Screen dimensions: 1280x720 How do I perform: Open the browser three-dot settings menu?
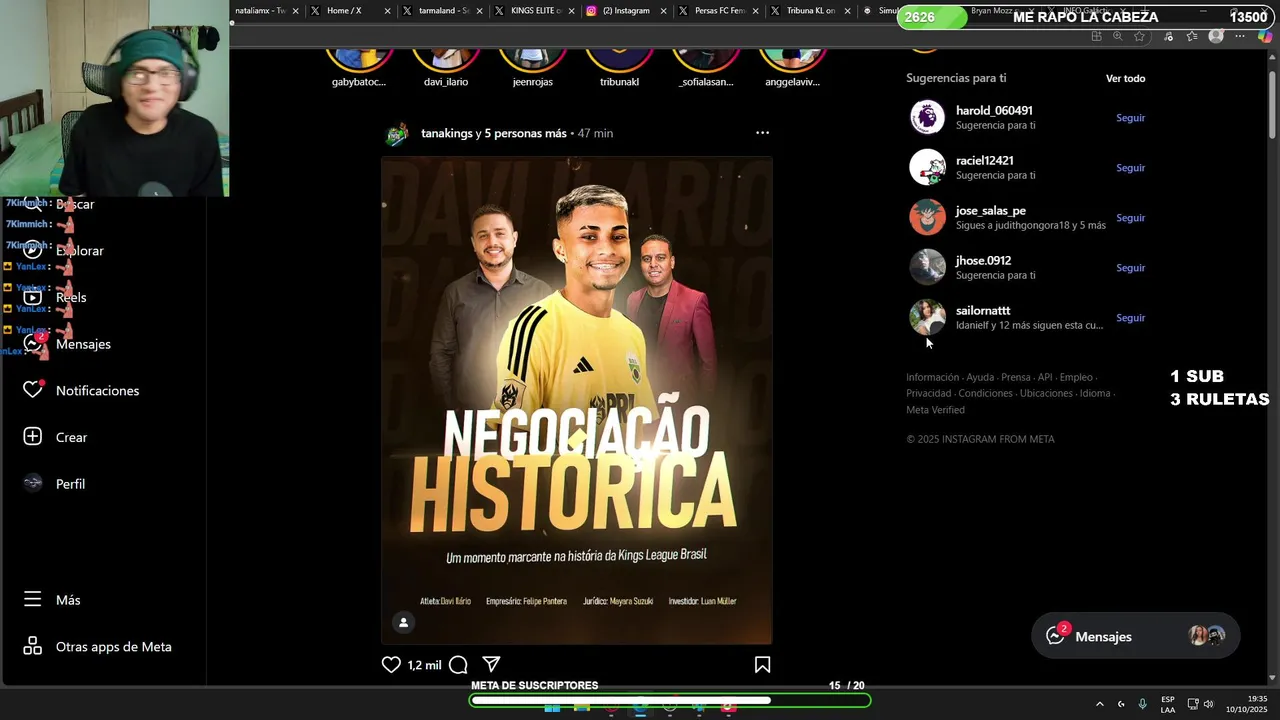[x=1240, y=36]
